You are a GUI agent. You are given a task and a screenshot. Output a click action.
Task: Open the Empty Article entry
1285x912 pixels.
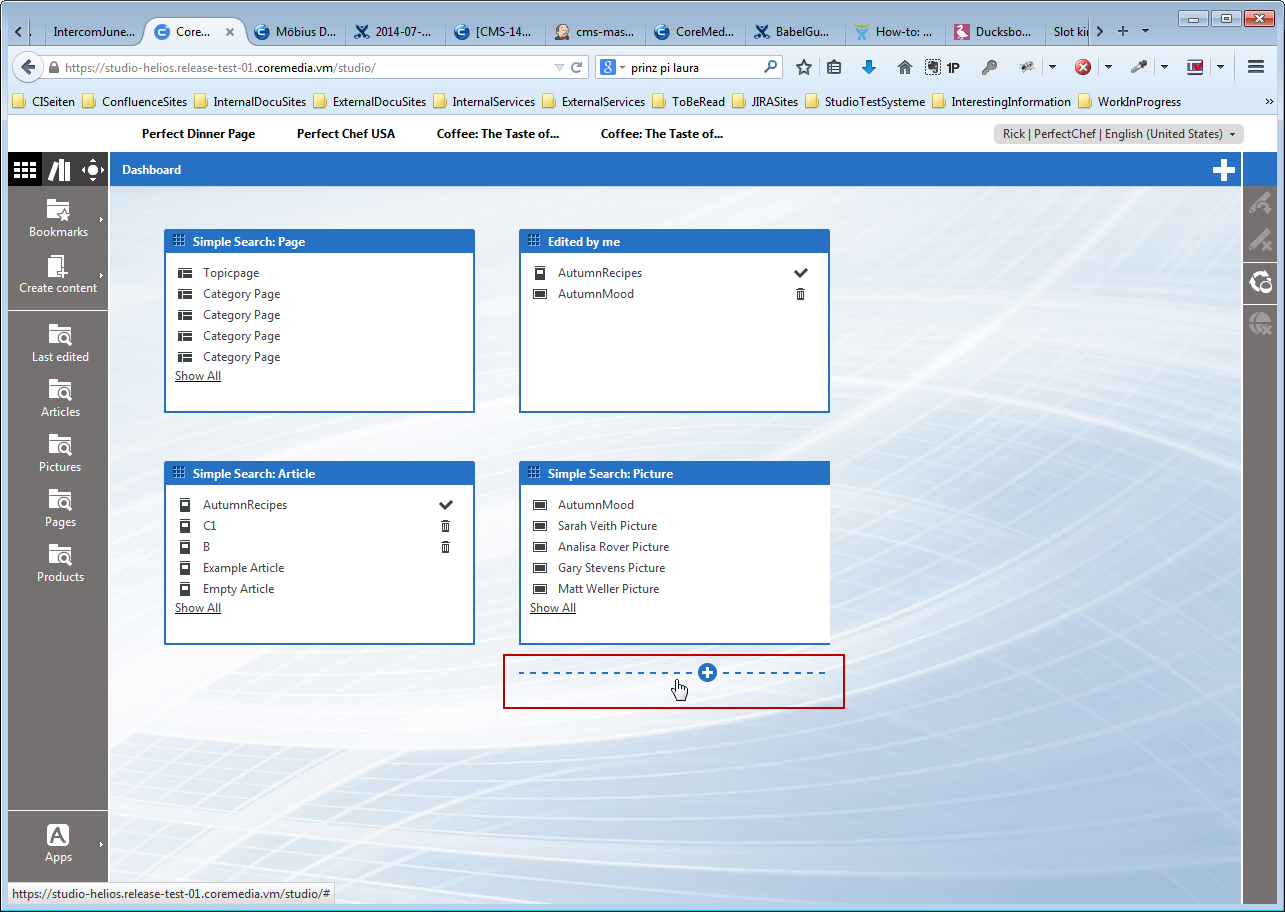click(x=238, y=589)
